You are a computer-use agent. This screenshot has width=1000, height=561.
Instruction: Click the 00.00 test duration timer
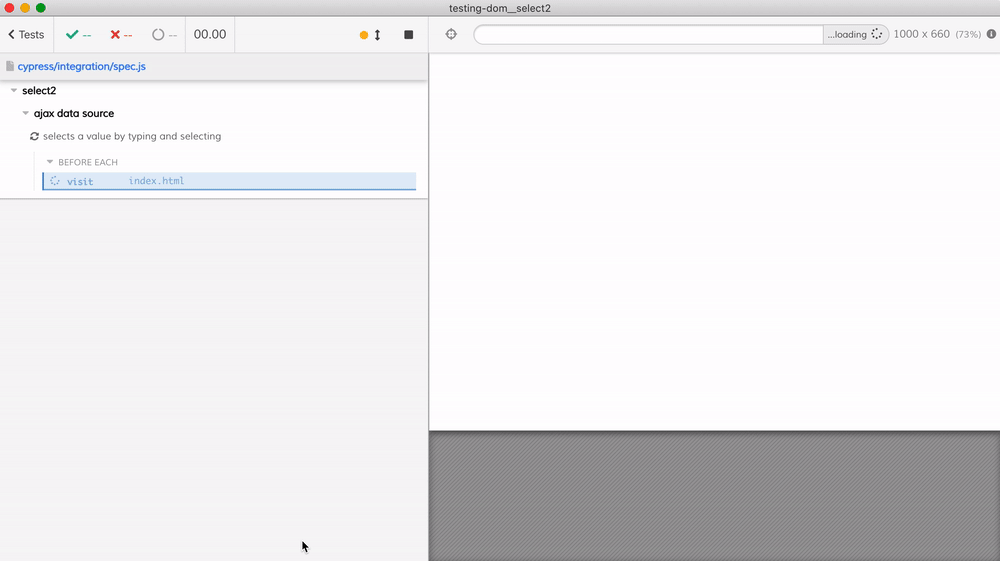[210, 34]
